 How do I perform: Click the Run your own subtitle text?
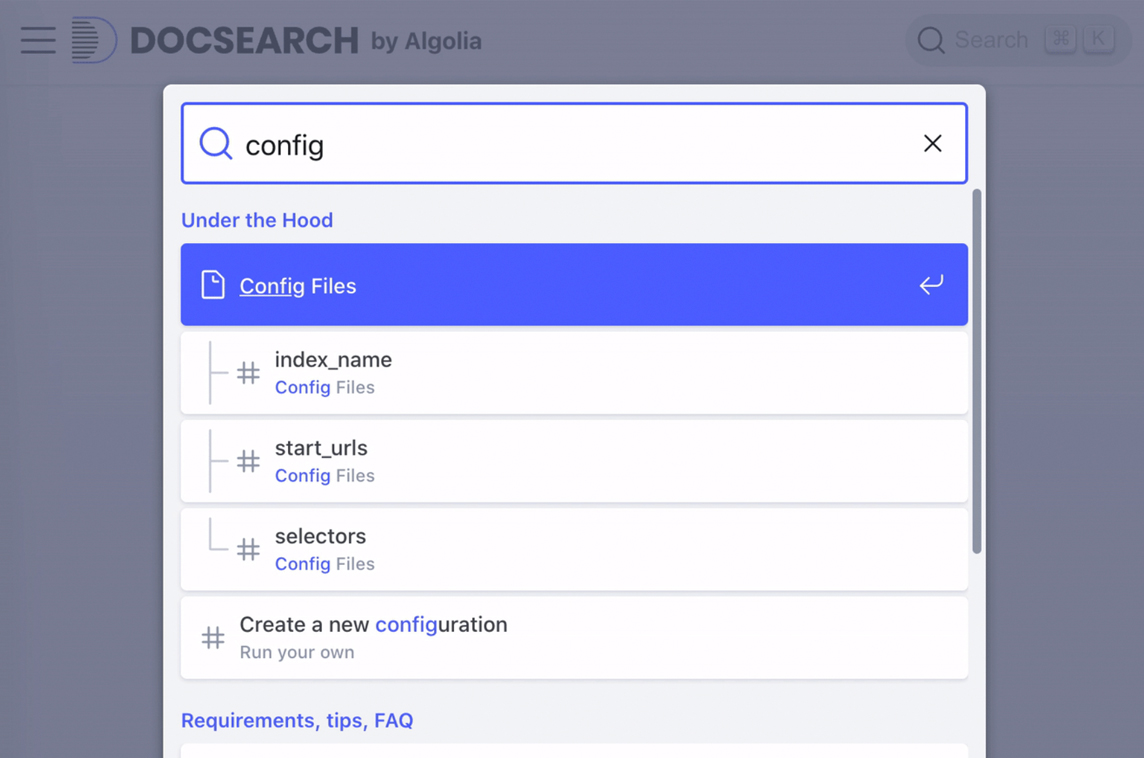[297, 652]
